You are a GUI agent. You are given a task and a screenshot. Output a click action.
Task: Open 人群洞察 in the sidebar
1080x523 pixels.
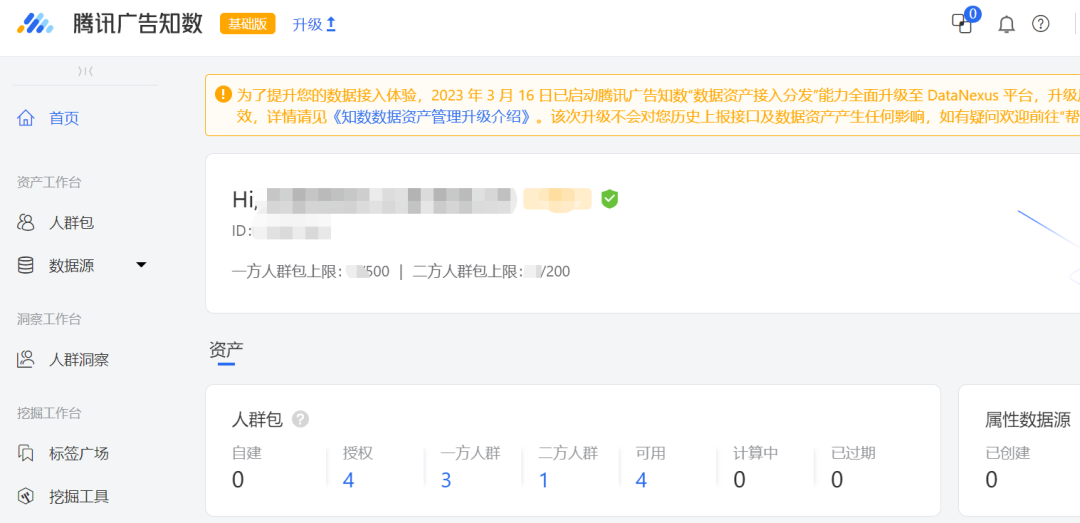pos(79,360)
